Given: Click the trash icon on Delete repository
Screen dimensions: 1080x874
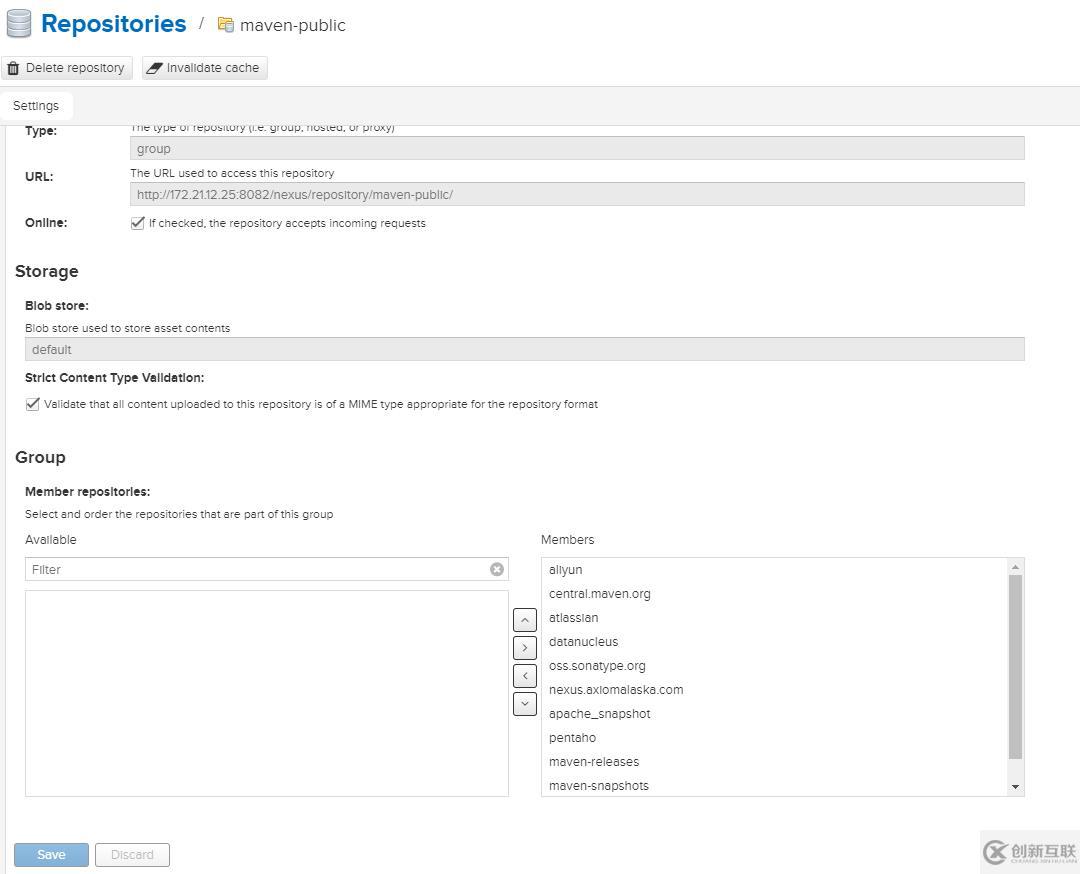Looking at the screenshot, I should point(13,68).
